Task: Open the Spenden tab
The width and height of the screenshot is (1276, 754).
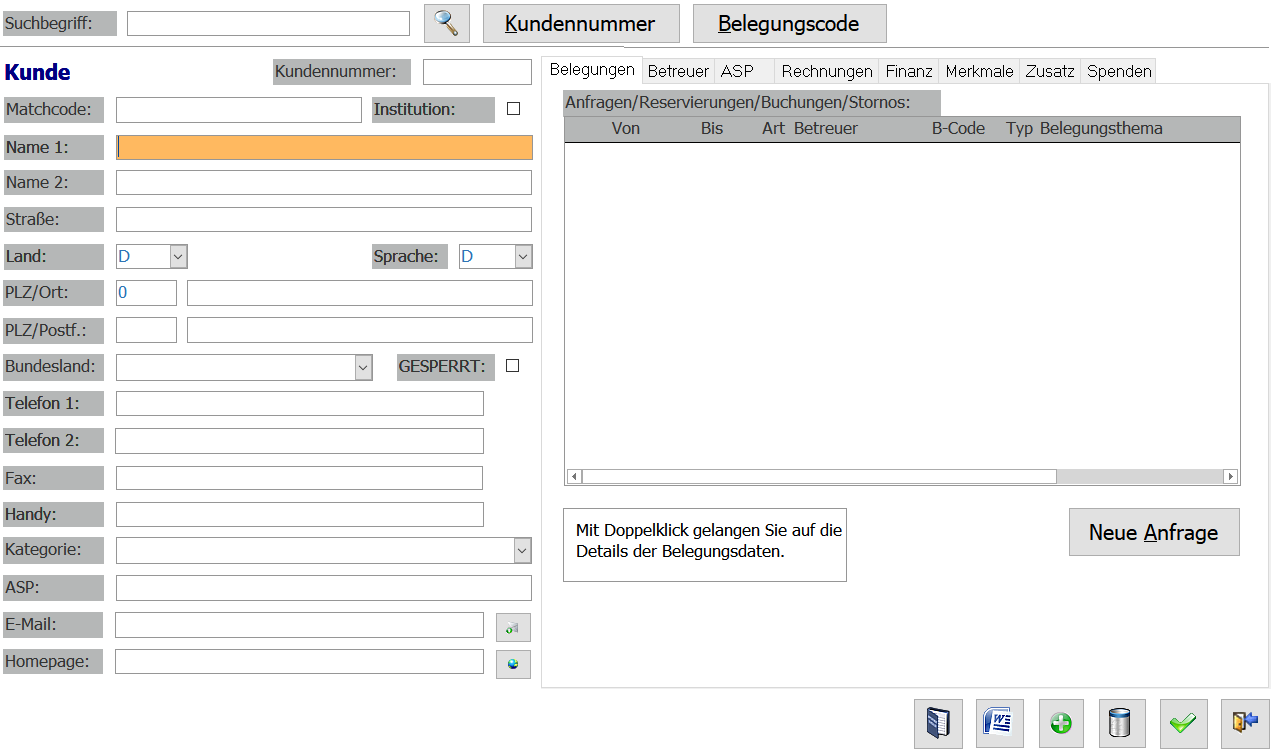Action: coord(1119,71)
